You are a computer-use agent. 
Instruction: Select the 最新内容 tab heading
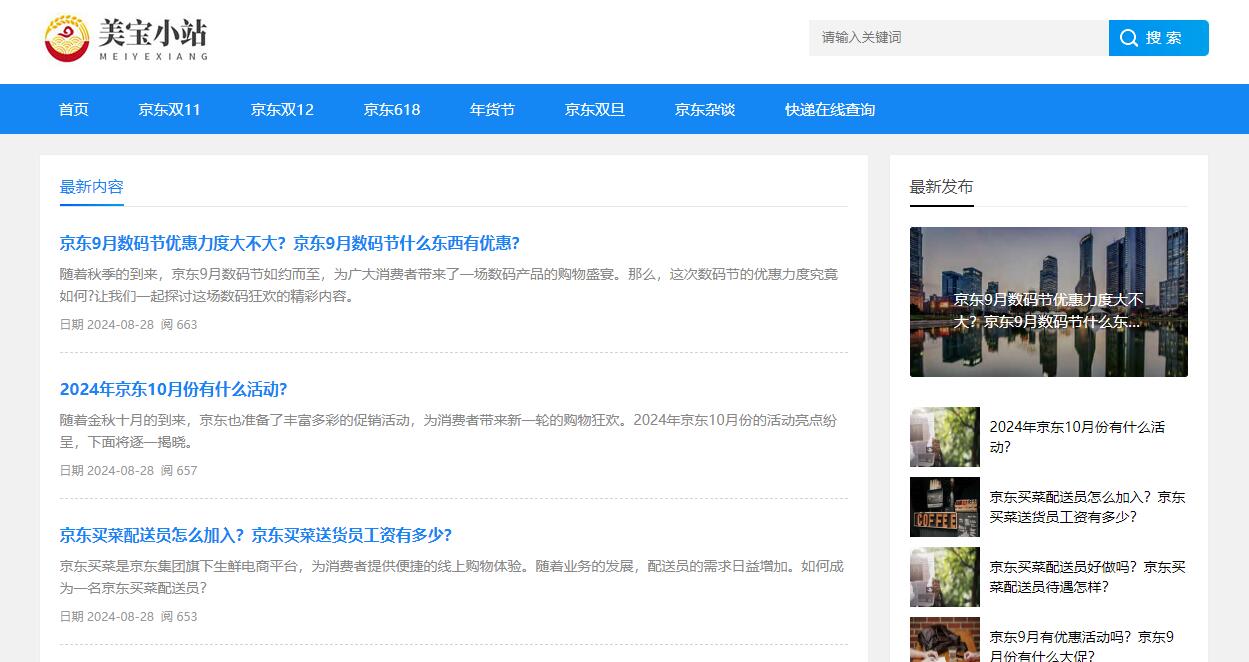[92, 187]
